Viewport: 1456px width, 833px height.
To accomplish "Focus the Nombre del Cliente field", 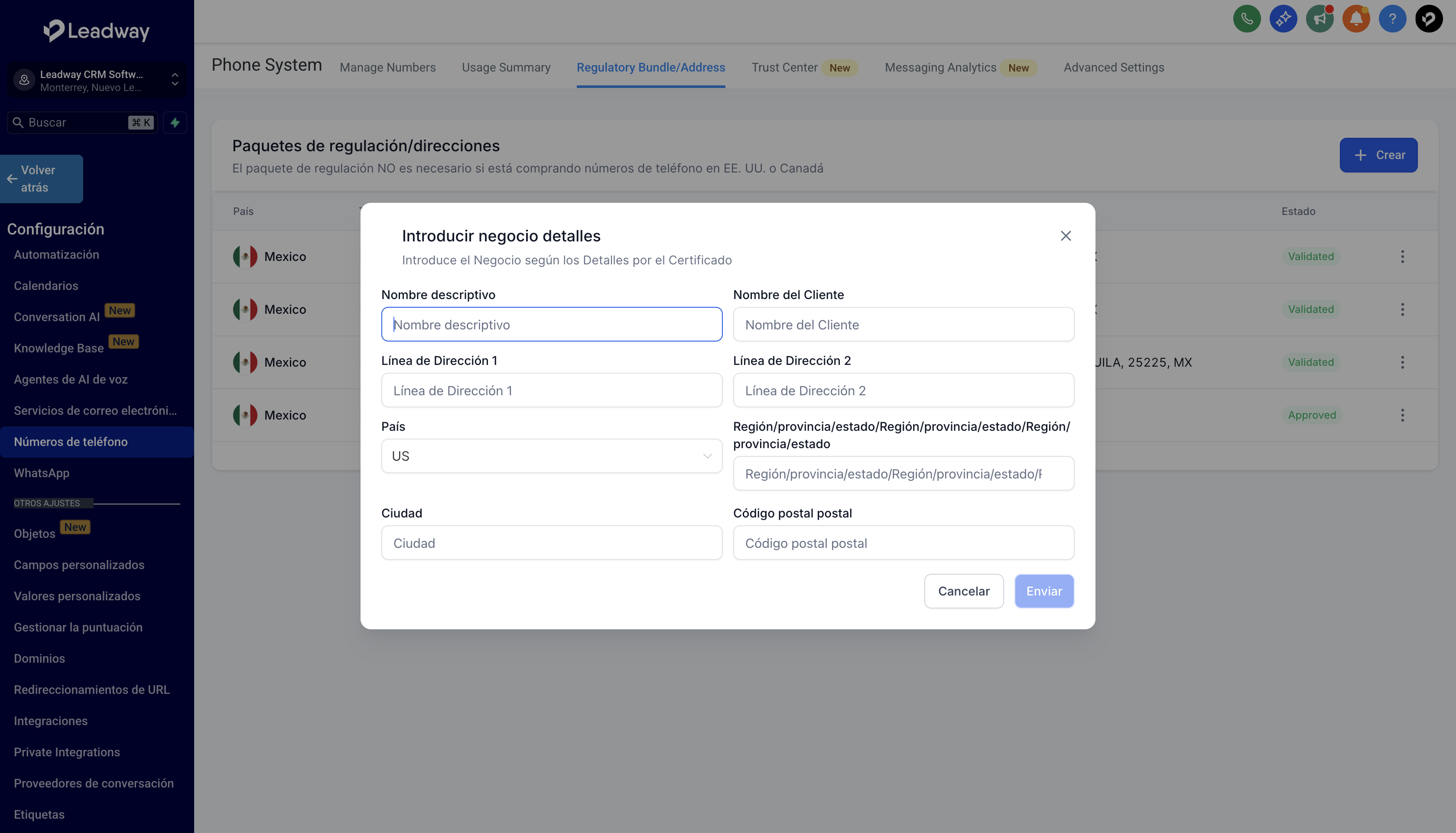I will [903, 324].
